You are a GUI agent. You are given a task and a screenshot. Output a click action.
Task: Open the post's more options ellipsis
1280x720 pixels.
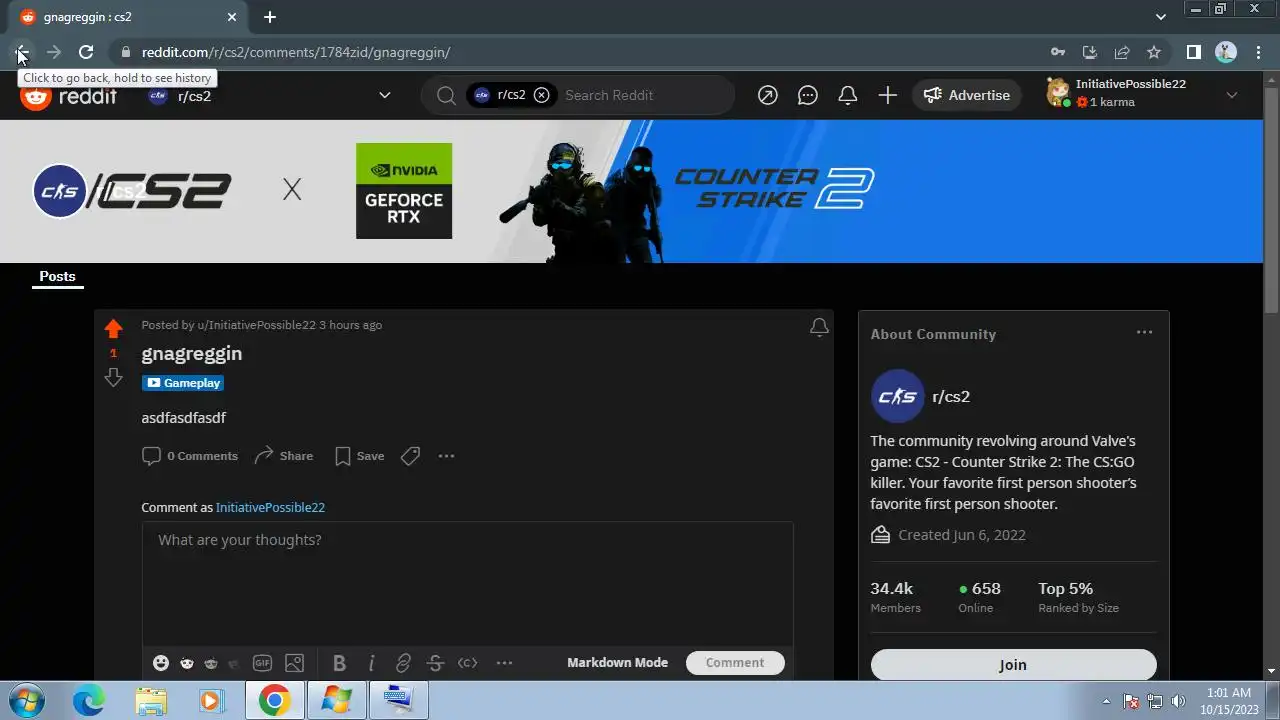click(446, 456)
